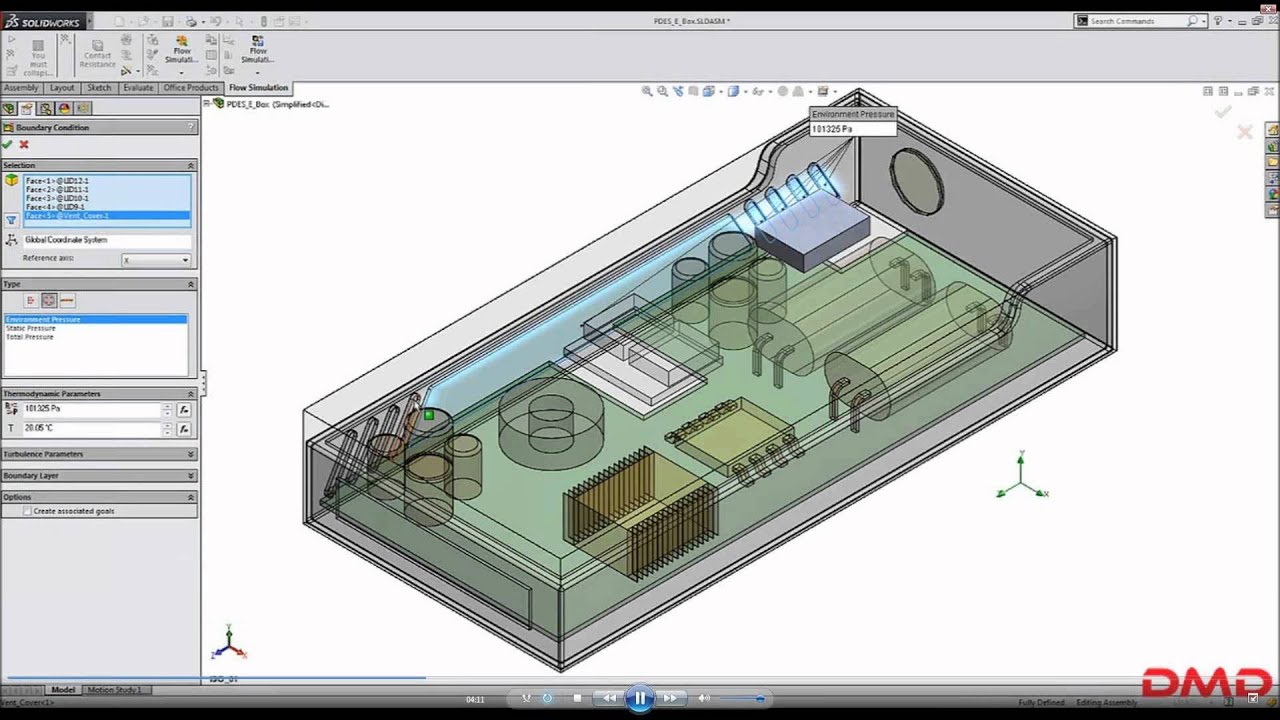This screenshot has height=720, width=1280.
Task: Expand the Boundary Layer section
Action: coord(190,476)
